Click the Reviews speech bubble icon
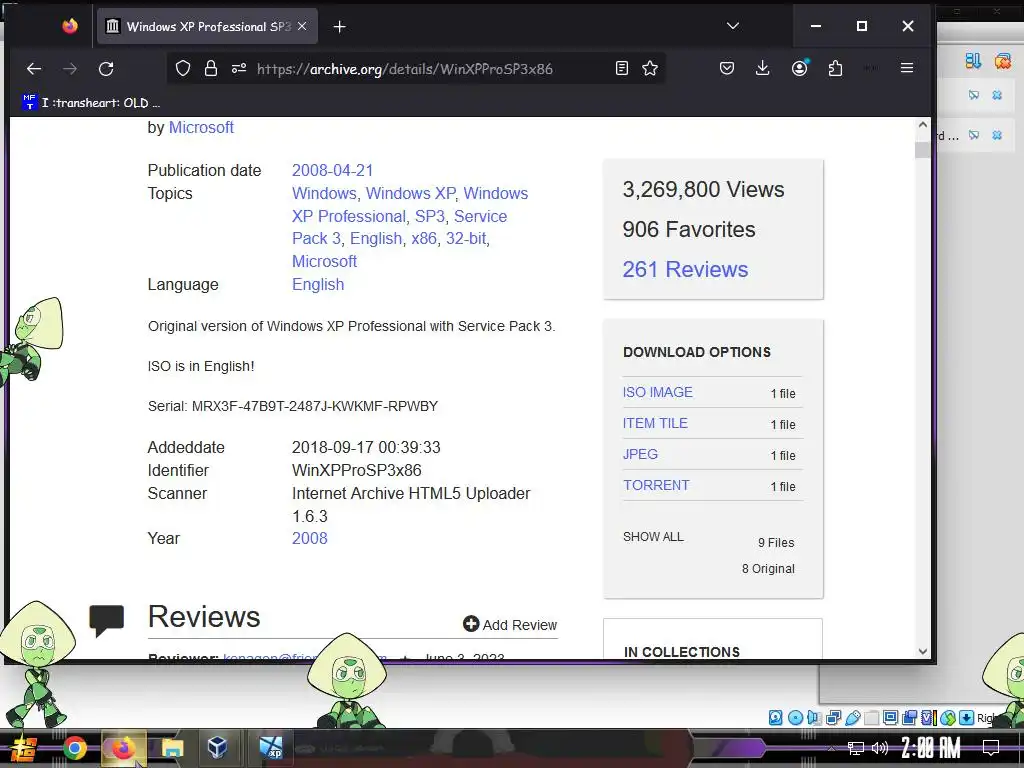1024x768 pixels. point(106,620)
